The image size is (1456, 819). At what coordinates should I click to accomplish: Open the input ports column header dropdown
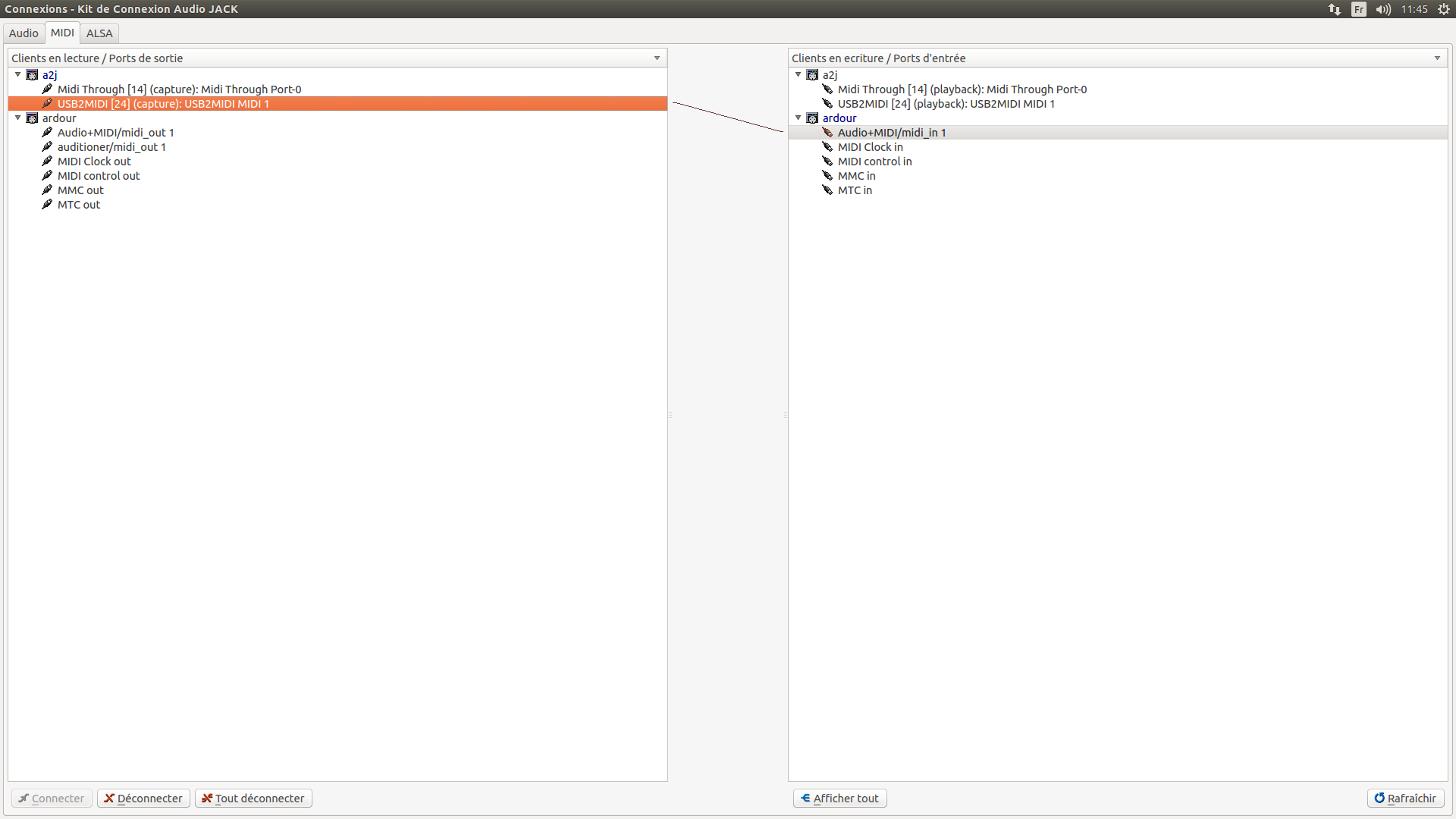(1437, 58)
